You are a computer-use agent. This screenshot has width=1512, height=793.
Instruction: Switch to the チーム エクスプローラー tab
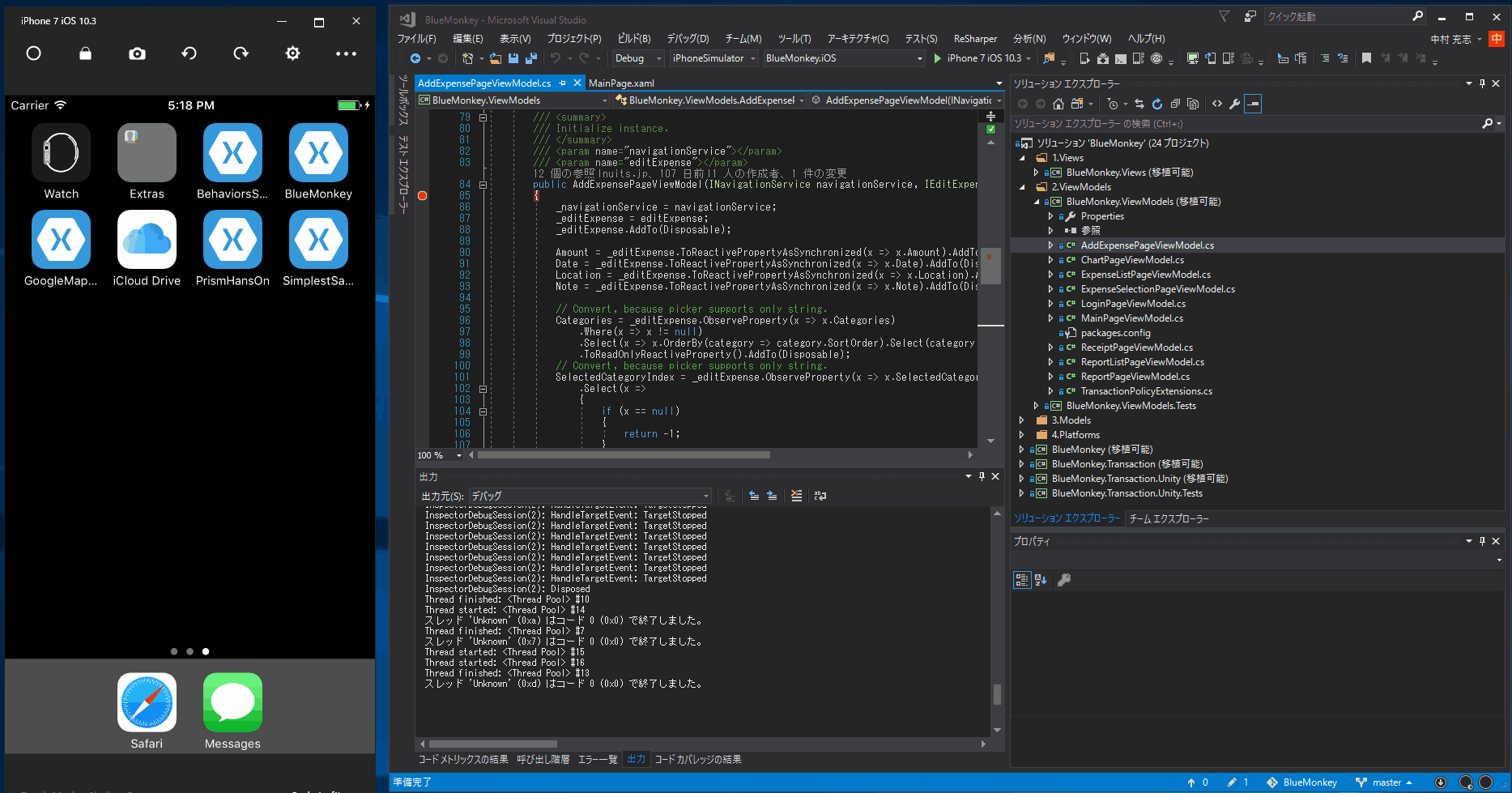[x=1169, y=518]
